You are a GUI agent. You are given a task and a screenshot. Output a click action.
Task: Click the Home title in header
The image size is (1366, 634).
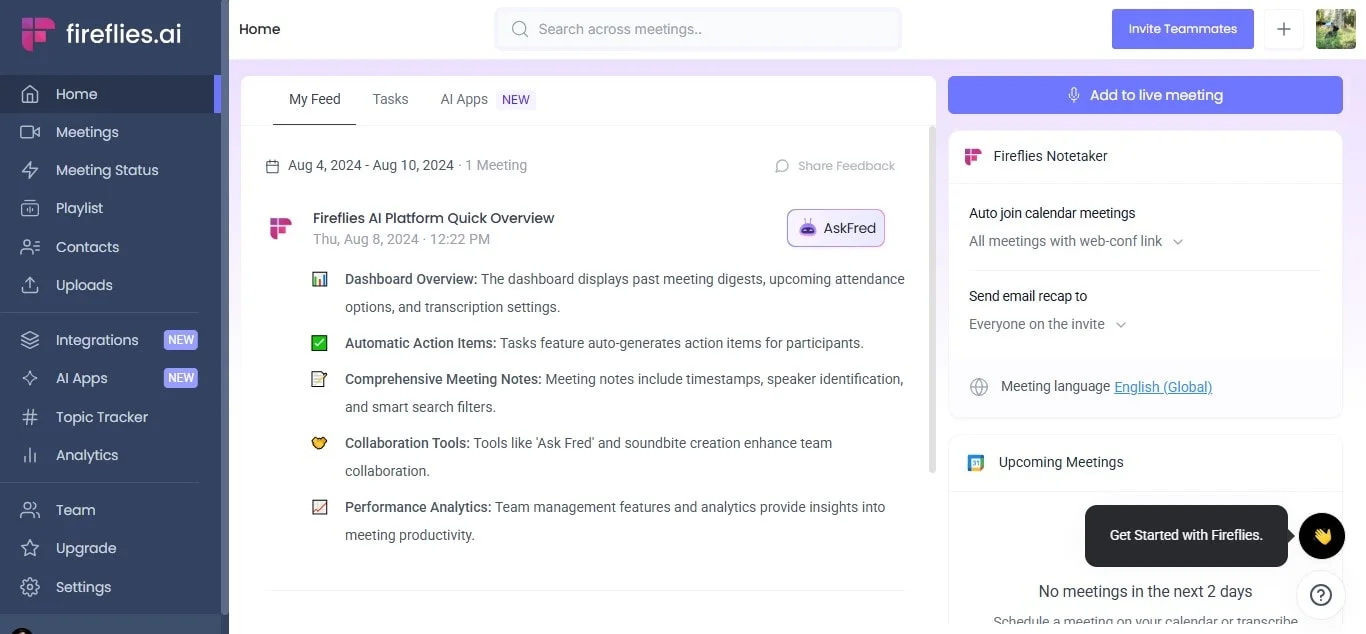point(259,29)
